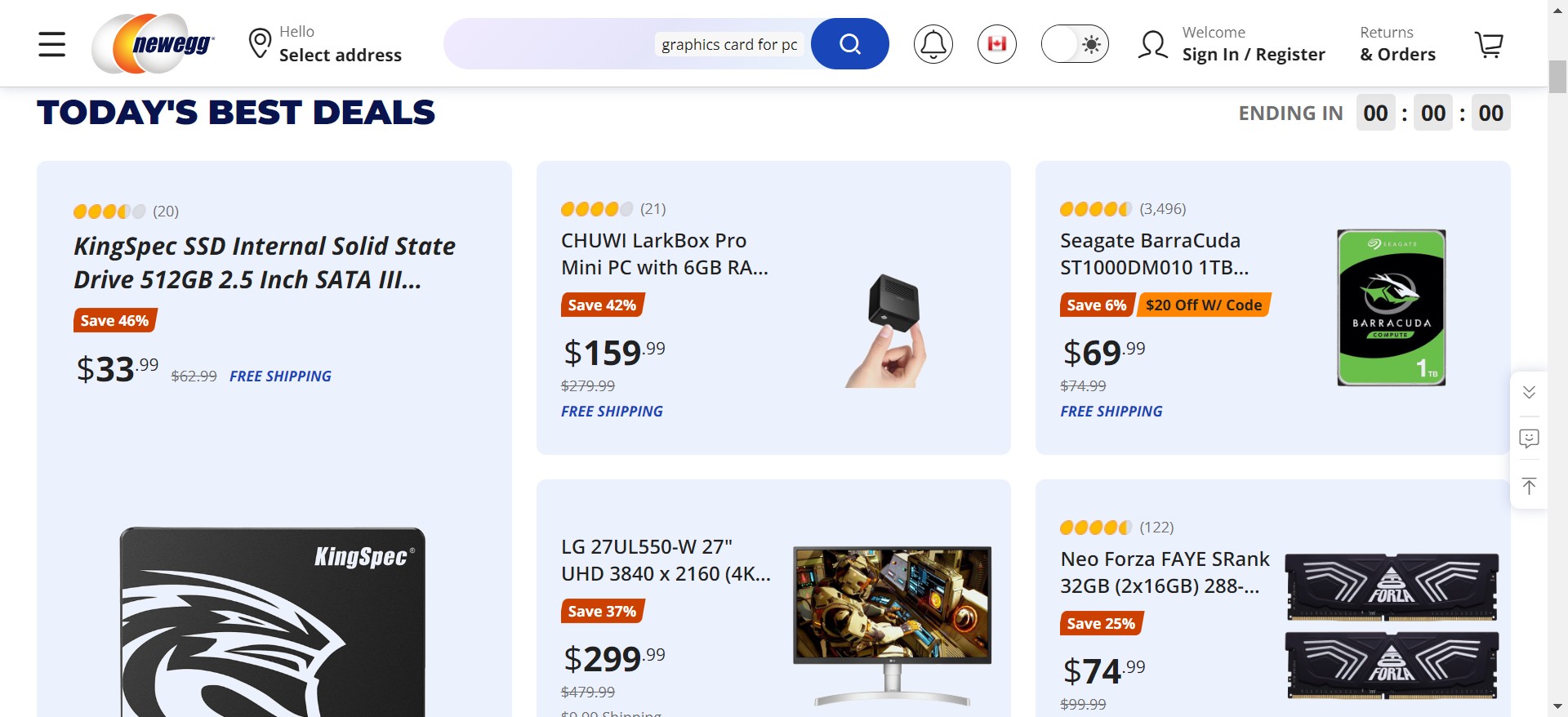Image resolution: width=1568 pixels, height=717 pixels.
Task: Open the shopping cart
Action: pyautogui.click(x=1488, y=44)
